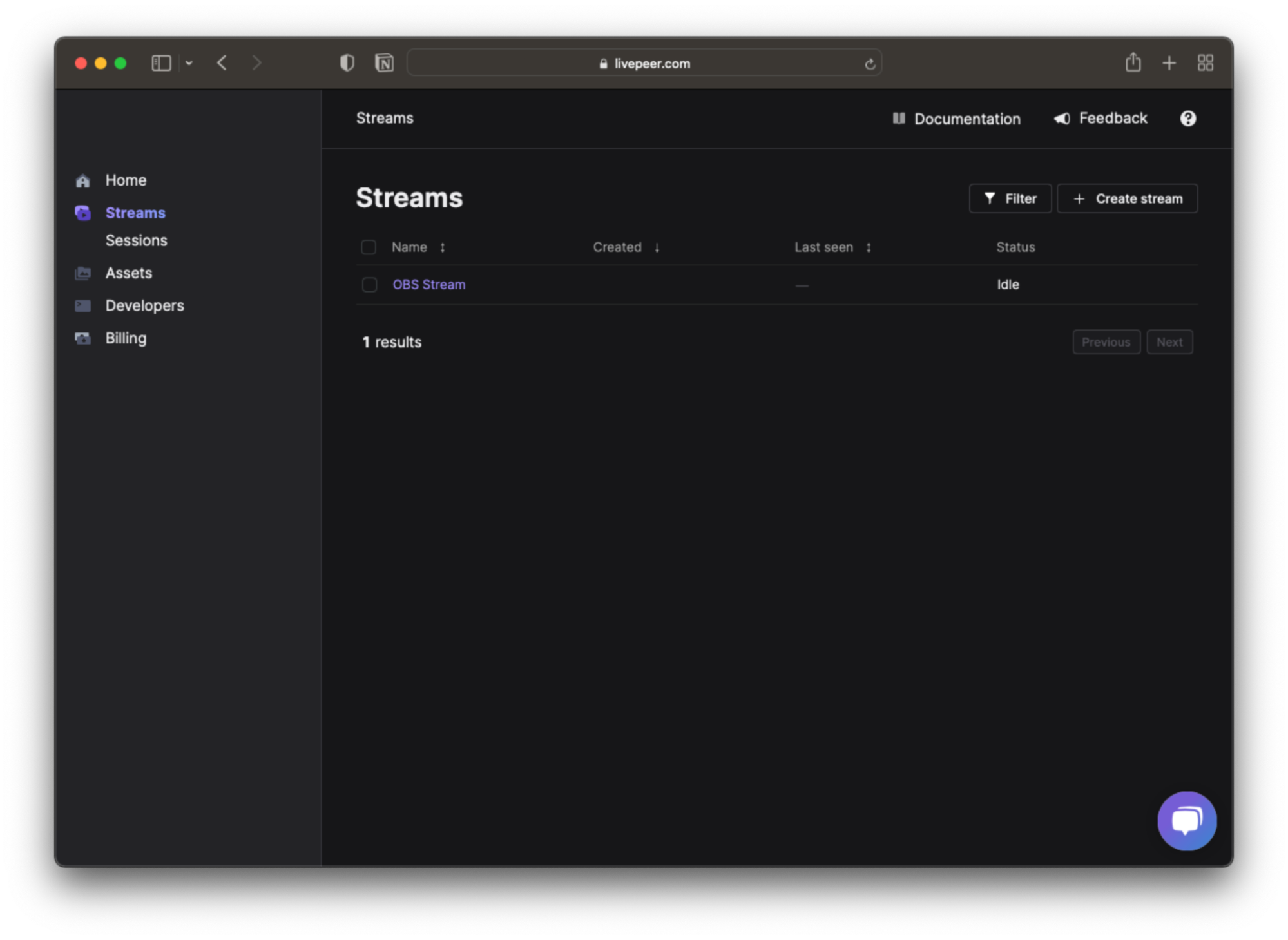Screen dimensions: 1288x940
Task: Click the Notion extension icon
Action: pos(384,63)
